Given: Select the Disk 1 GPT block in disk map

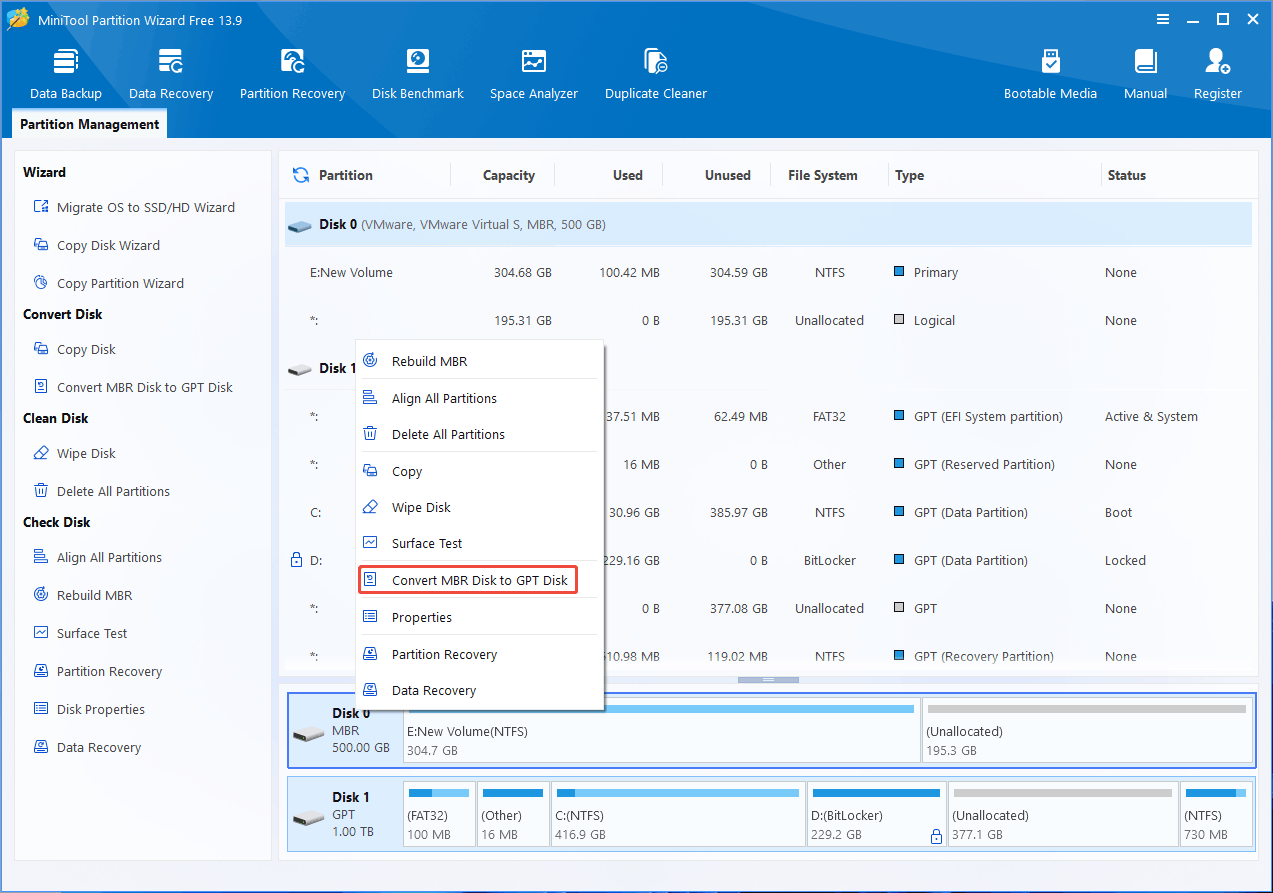Looking at the screenshot, I should (x=346, y=815).
